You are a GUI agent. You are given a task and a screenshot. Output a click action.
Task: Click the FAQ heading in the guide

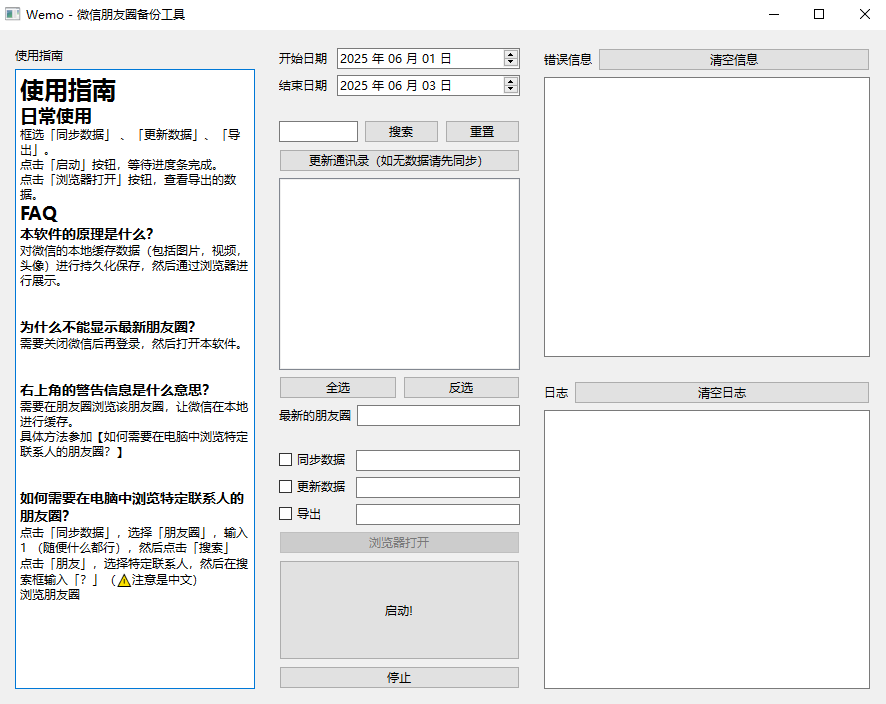tap(39, 214)
